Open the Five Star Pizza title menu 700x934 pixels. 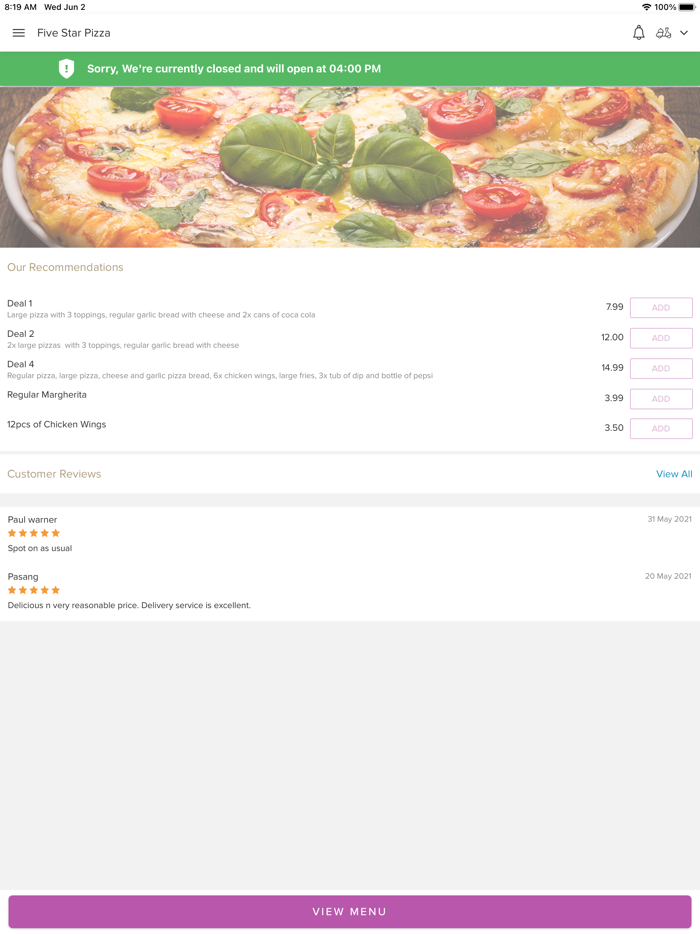tap(73, 32)
